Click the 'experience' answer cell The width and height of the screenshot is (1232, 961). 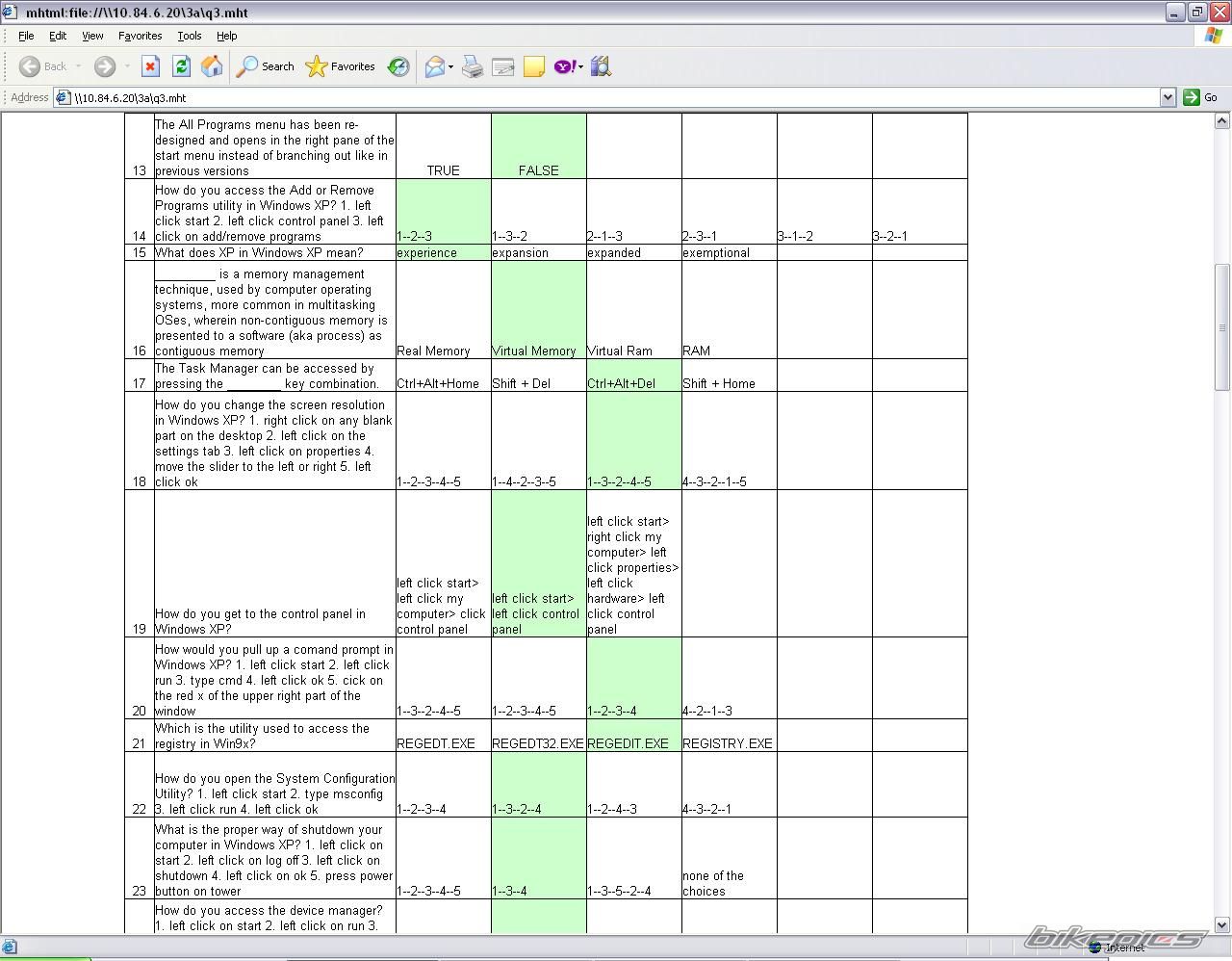pyautogui.click(x=444, y=252)
